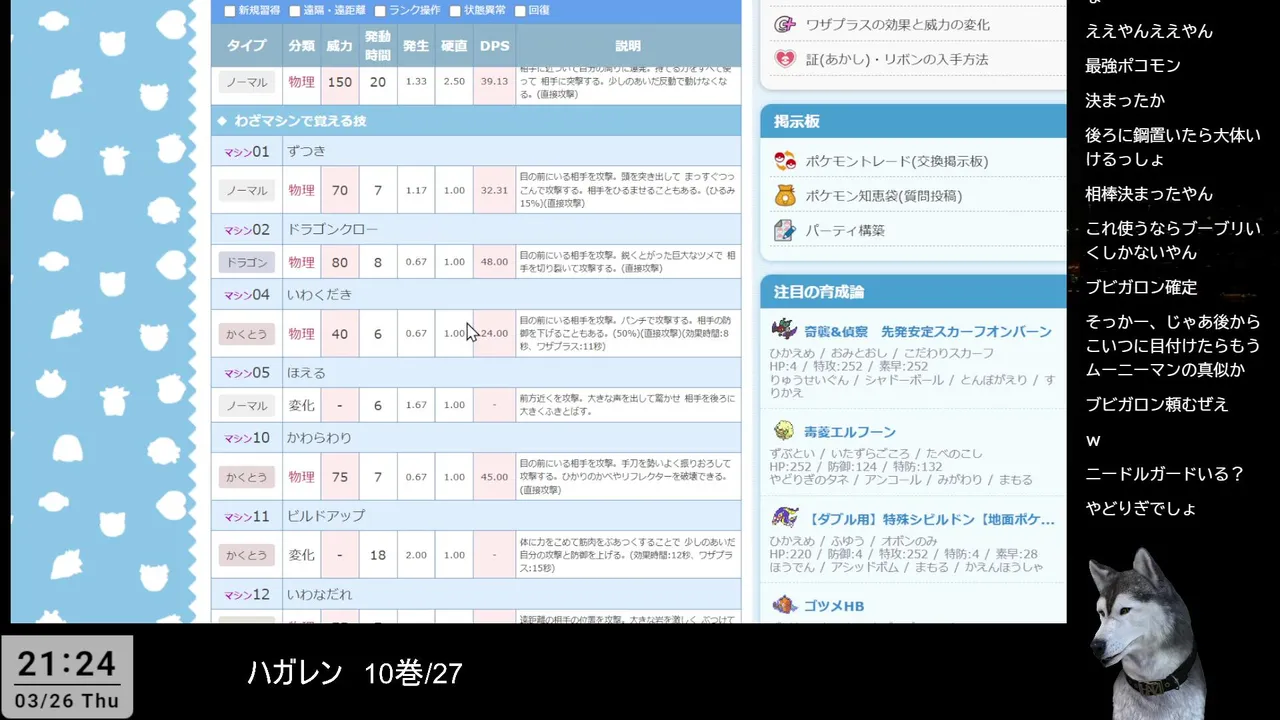Click ノーマル type badge in ほえる row
The height and width of the screenshot is (720, 1280).
point(246,405)
